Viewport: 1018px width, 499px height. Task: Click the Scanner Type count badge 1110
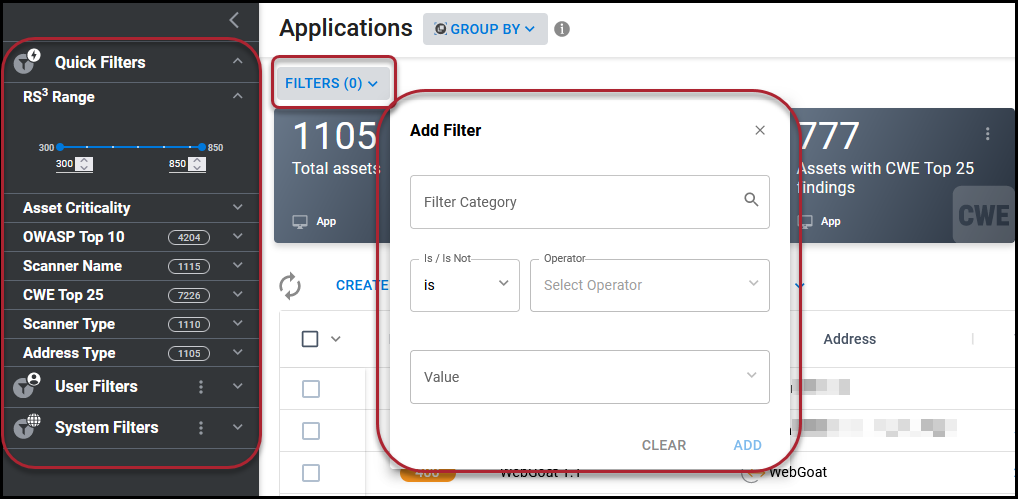pyautogui.click(x=189, y=324)
